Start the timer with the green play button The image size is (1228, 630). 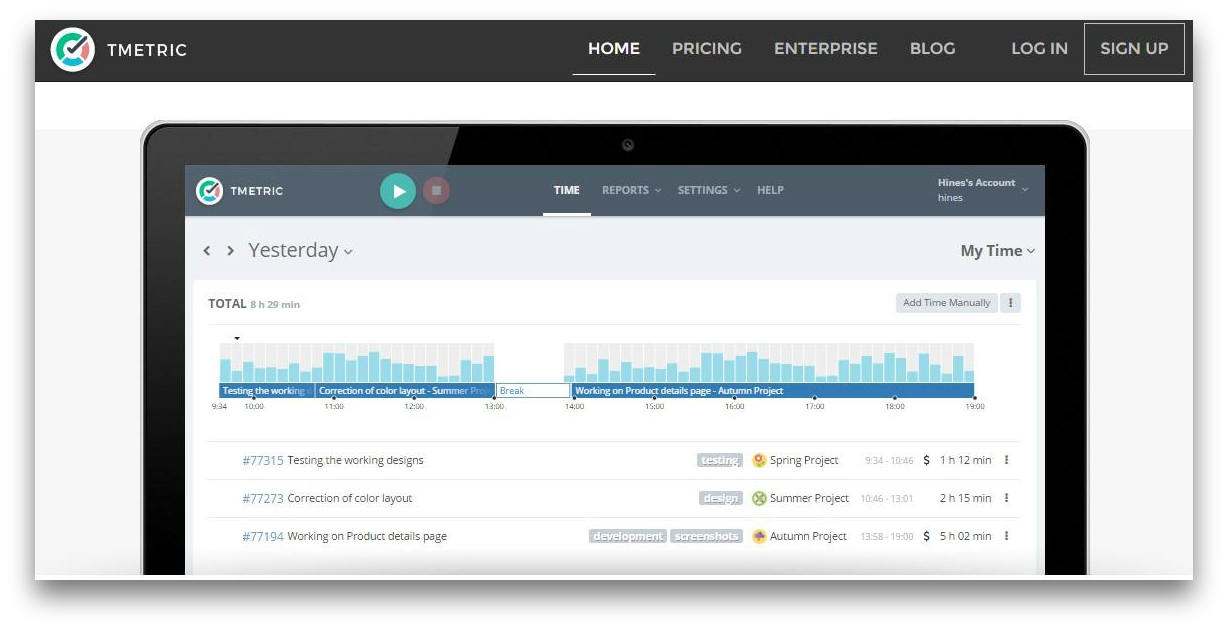398,190
